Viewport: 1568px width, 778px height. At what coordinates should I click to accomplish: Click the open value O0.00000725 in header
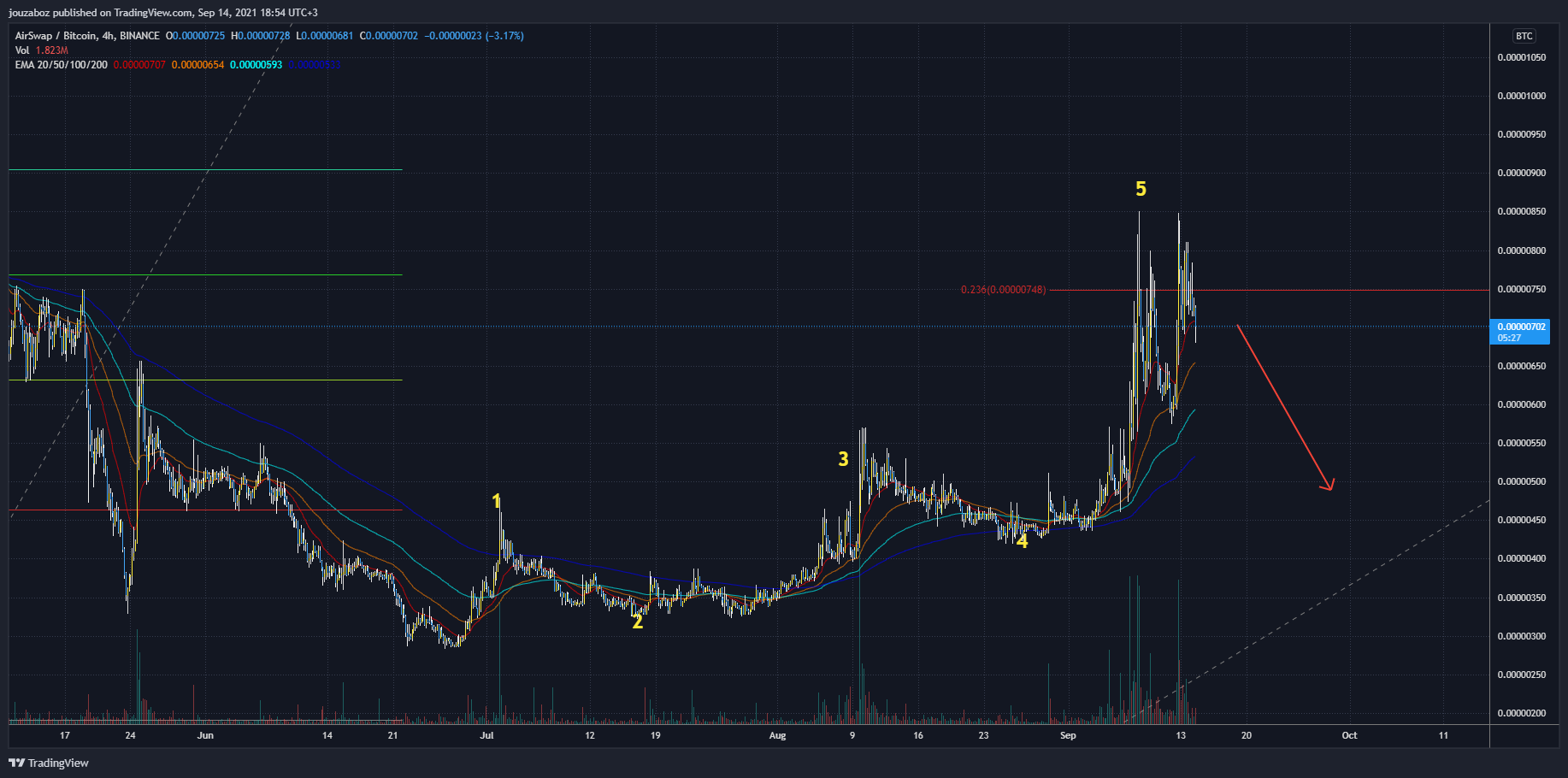pos(195,36)
